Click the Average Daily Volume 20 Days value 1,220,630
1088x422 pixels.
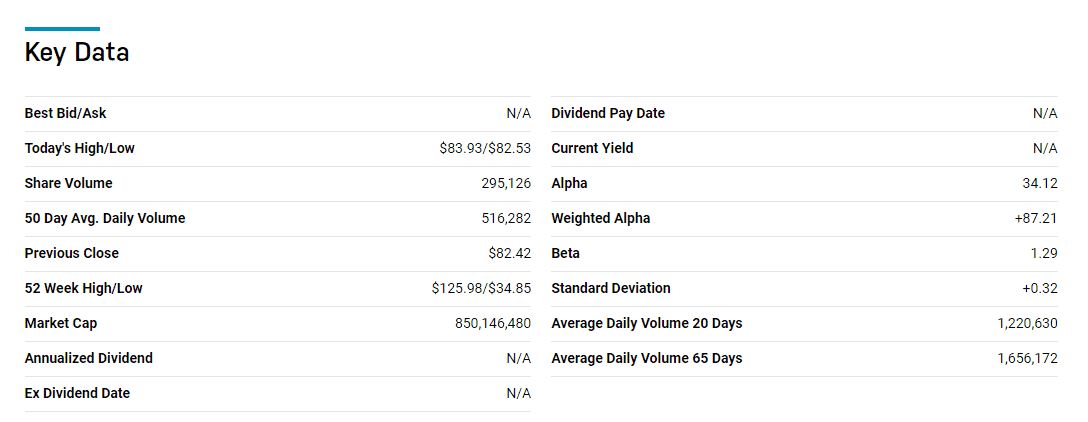pyautogui.click(x=1028, y=323)
